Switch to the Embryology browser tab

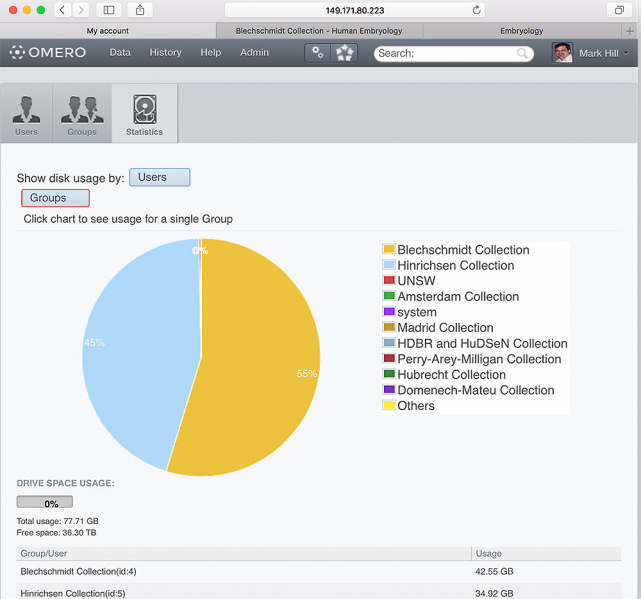tap(521, 31)
